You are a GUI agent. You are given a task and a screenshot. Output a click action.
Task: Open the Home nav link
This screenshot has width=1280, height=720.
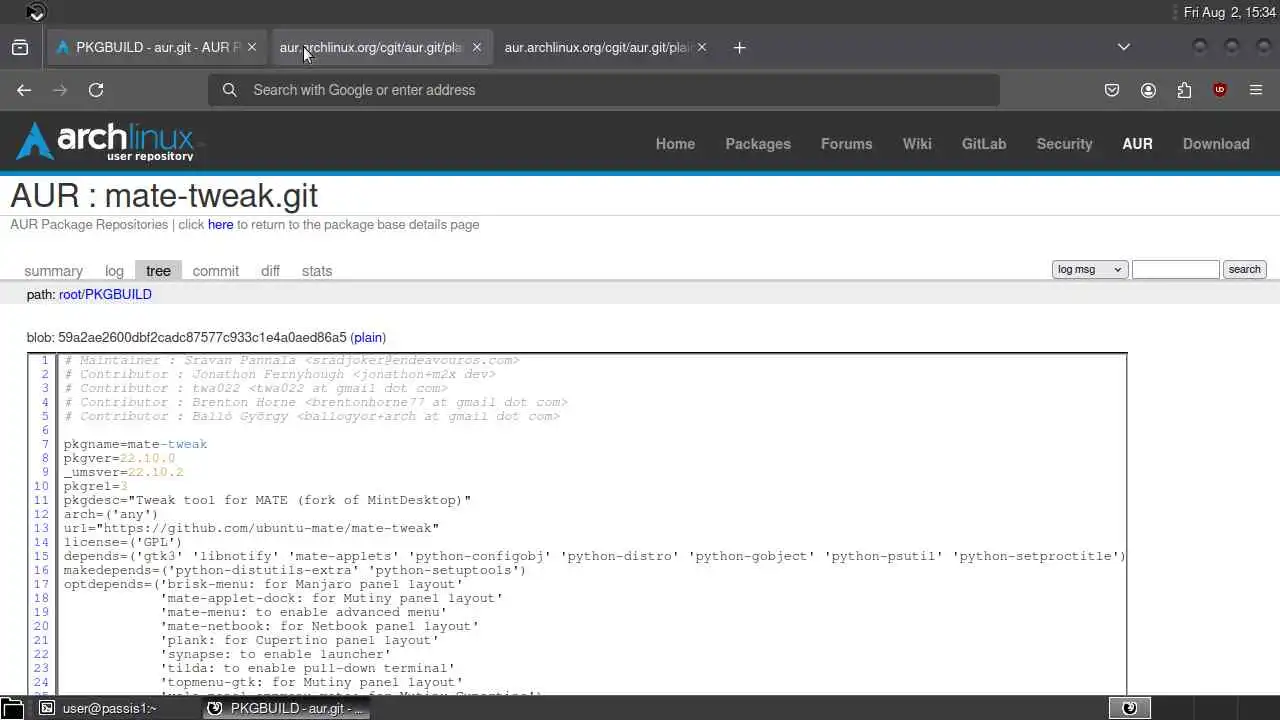(675, 144)
